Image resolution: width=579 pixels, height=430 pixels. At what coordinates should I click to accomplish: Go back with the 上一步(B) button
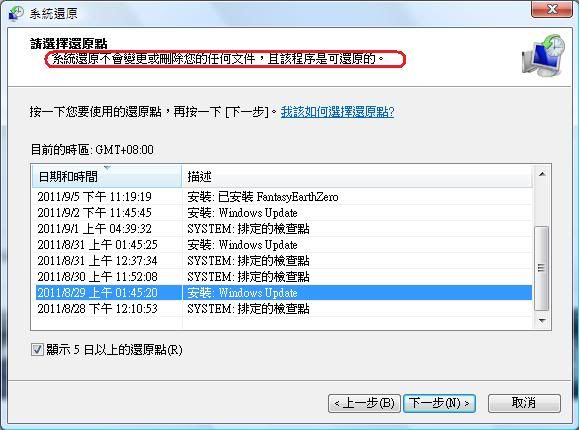pyautogui.click(x=364, y=403)
